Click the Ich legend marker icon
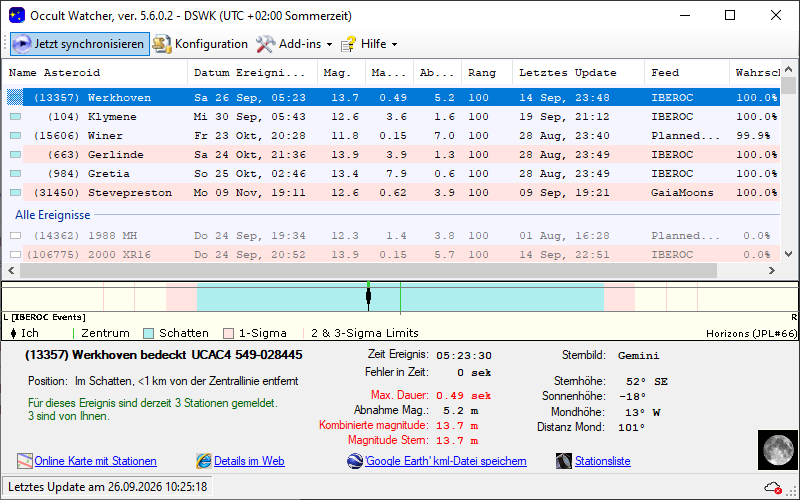The height and width of the screenshot is (500, 800). (x=13, y=333)
